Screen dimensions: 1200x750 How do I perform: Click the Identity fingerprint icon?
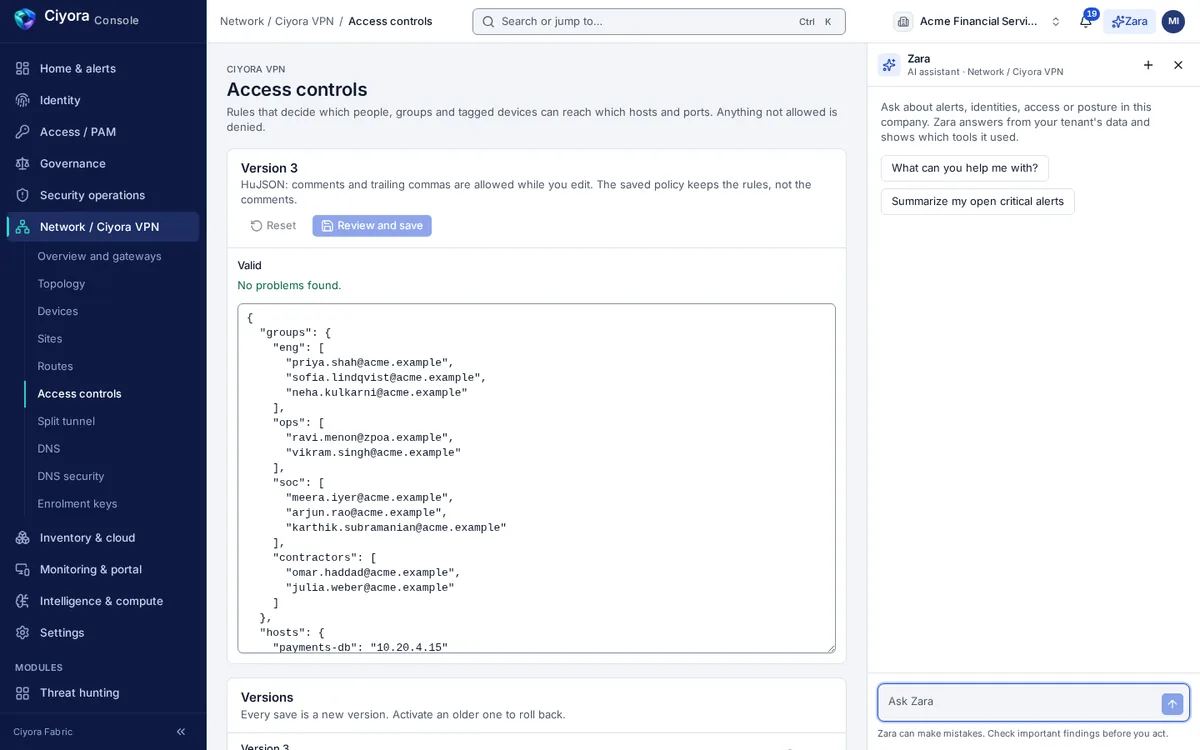click(23, 100)
